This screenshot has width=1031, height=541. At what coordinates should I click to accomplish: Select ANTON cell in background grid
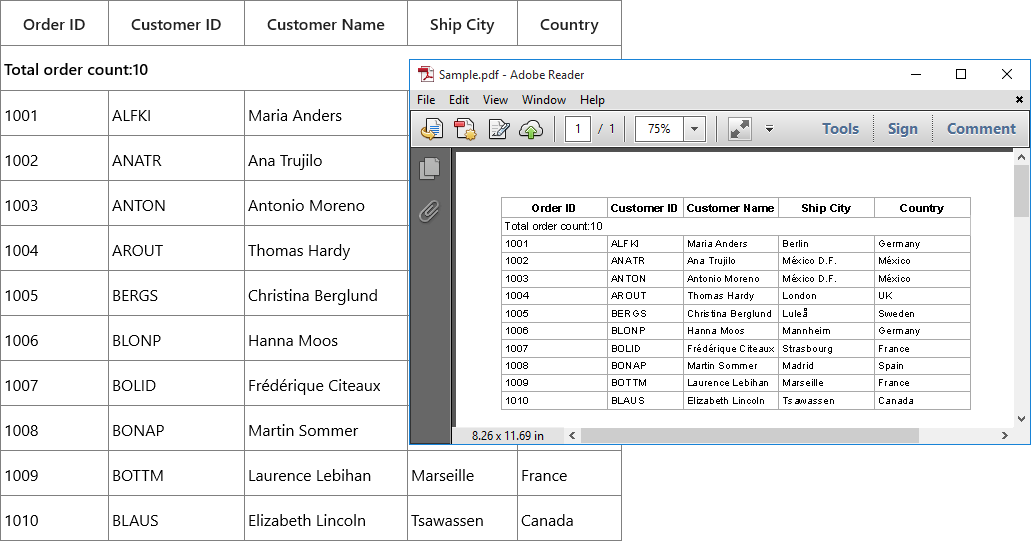tap(176, 205)
